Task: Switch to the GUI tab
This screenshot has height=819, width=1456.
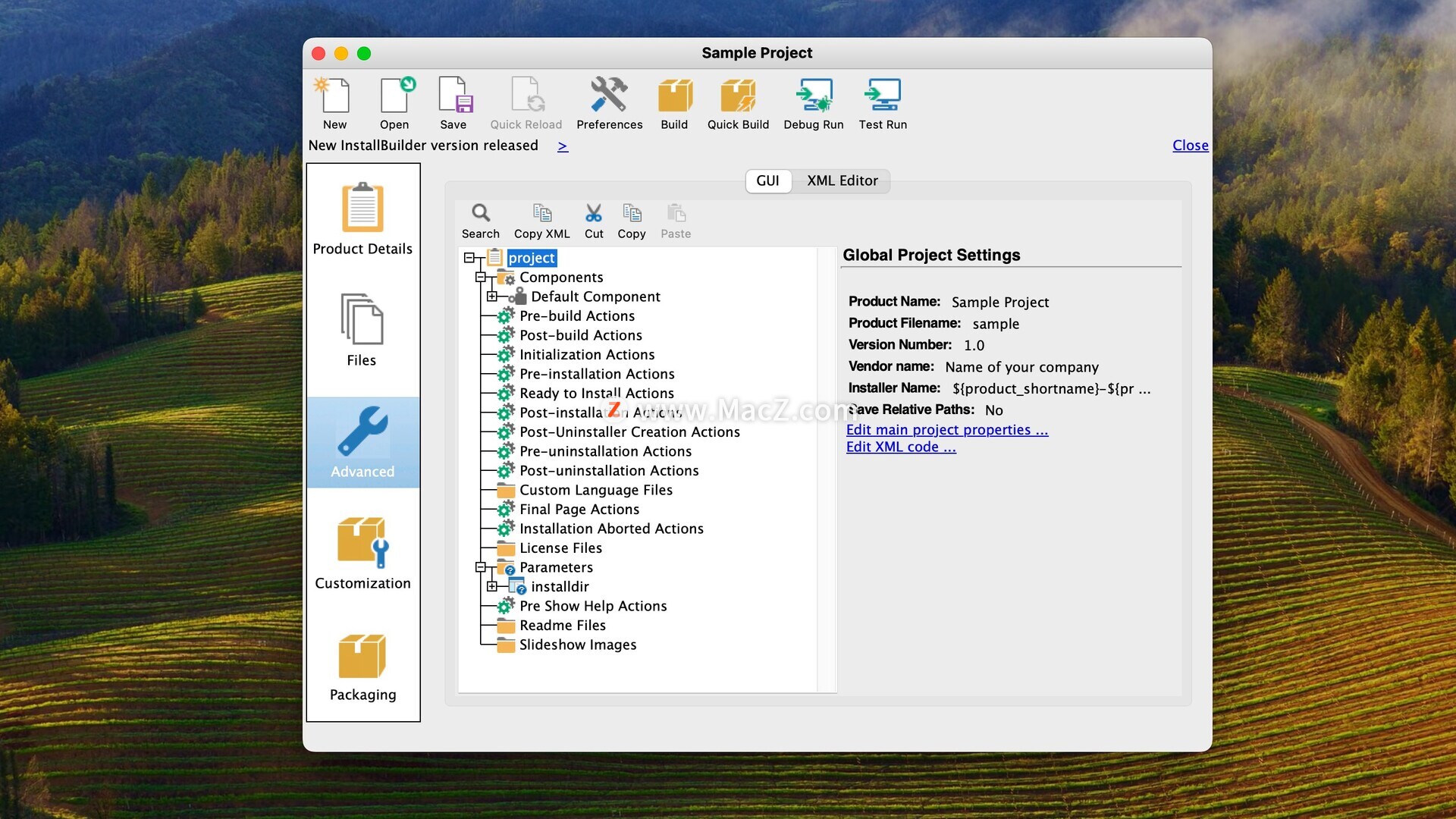Action: pos(768,181)
